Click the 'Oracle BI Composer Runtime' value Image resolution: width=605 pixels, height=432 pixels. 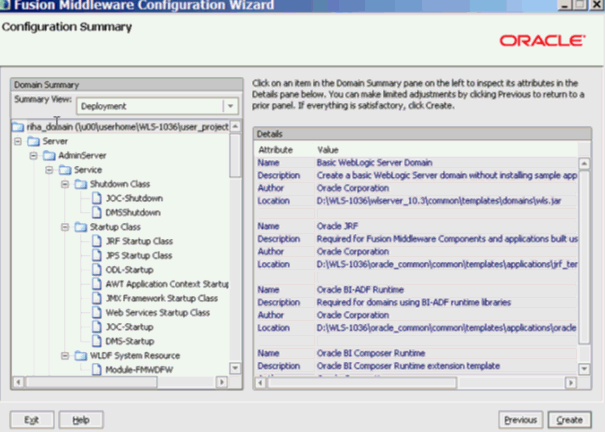[x=371, y=353]
